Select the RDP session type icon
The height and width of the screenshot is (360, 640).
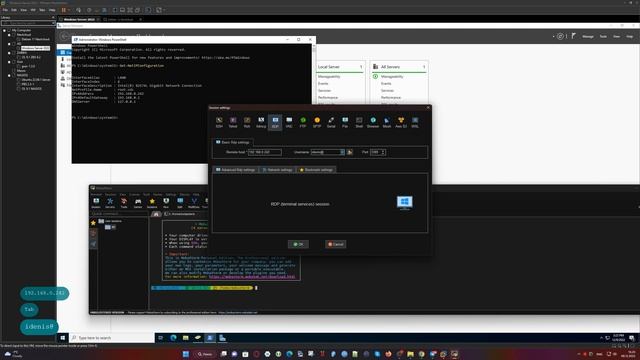275,122
